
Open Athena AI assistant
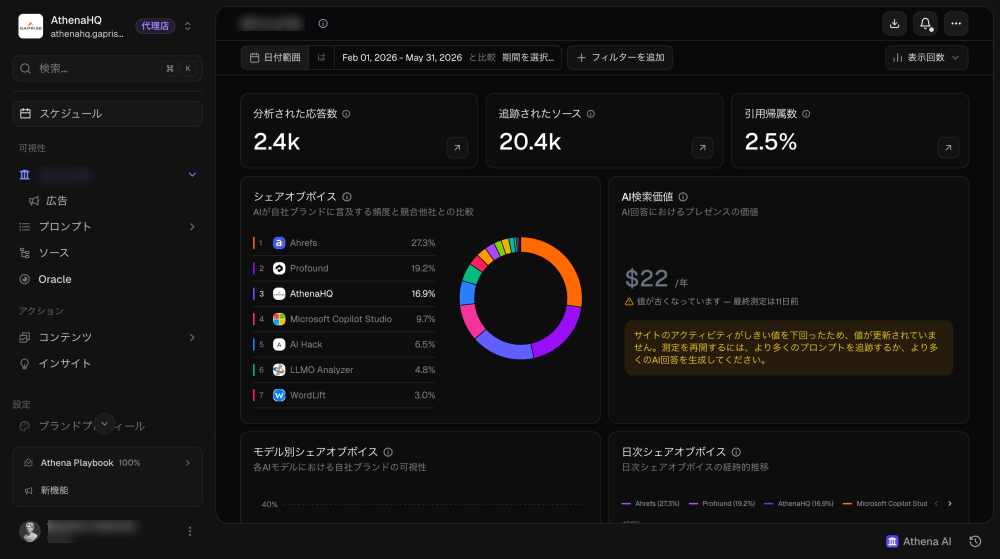(x=918, y=541)
